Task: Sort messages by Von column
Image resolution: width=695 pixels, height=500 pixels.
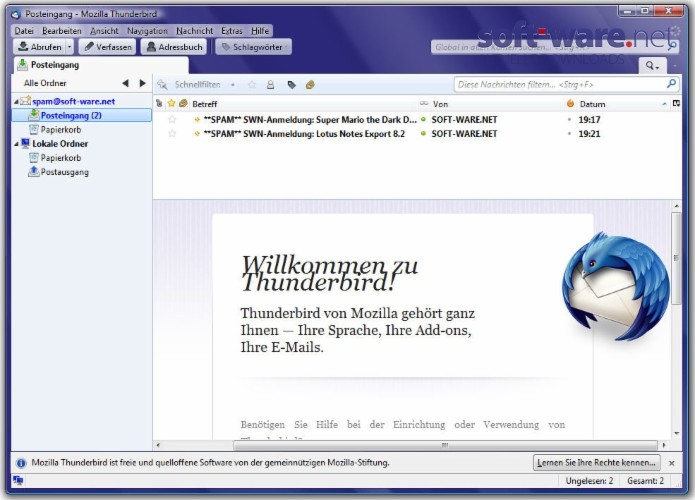Action: [496, 104]
